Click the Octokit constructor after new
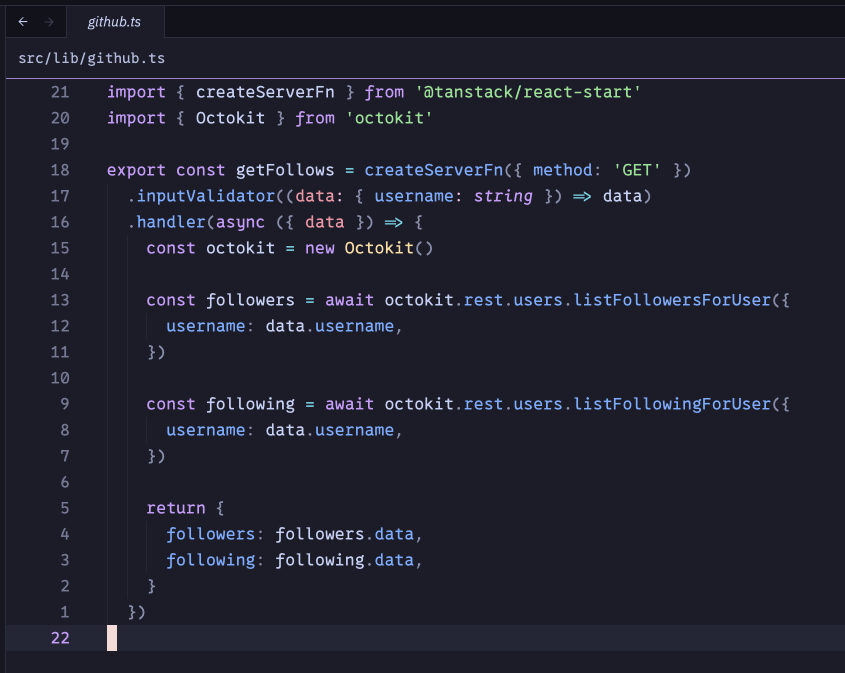Viewport: 845px width, 673px height. pos(379,248)
